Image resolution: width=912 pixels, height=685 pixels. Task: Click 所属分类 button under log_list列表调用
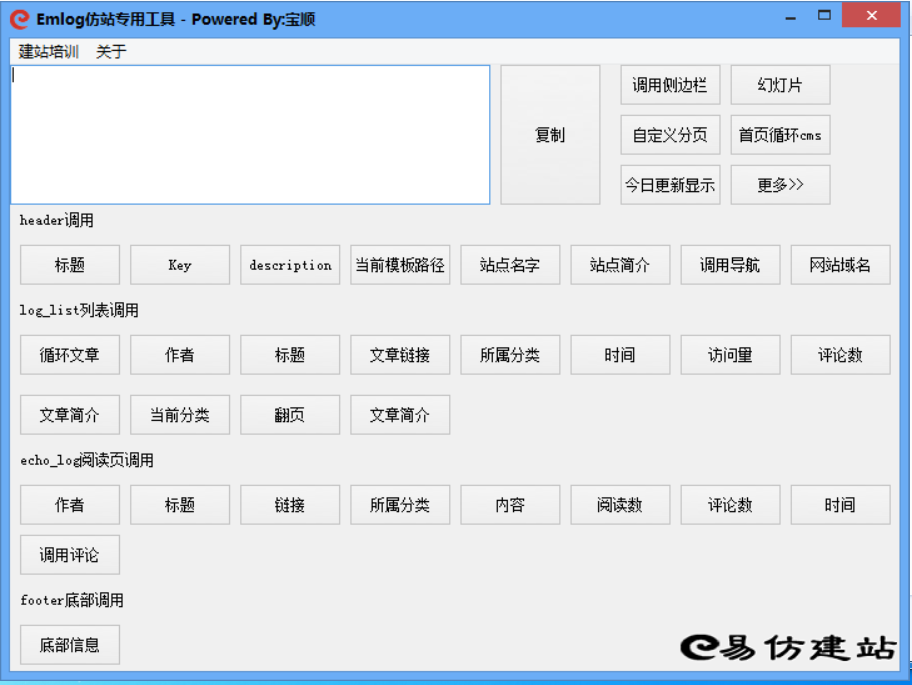(x=510, y=355)
